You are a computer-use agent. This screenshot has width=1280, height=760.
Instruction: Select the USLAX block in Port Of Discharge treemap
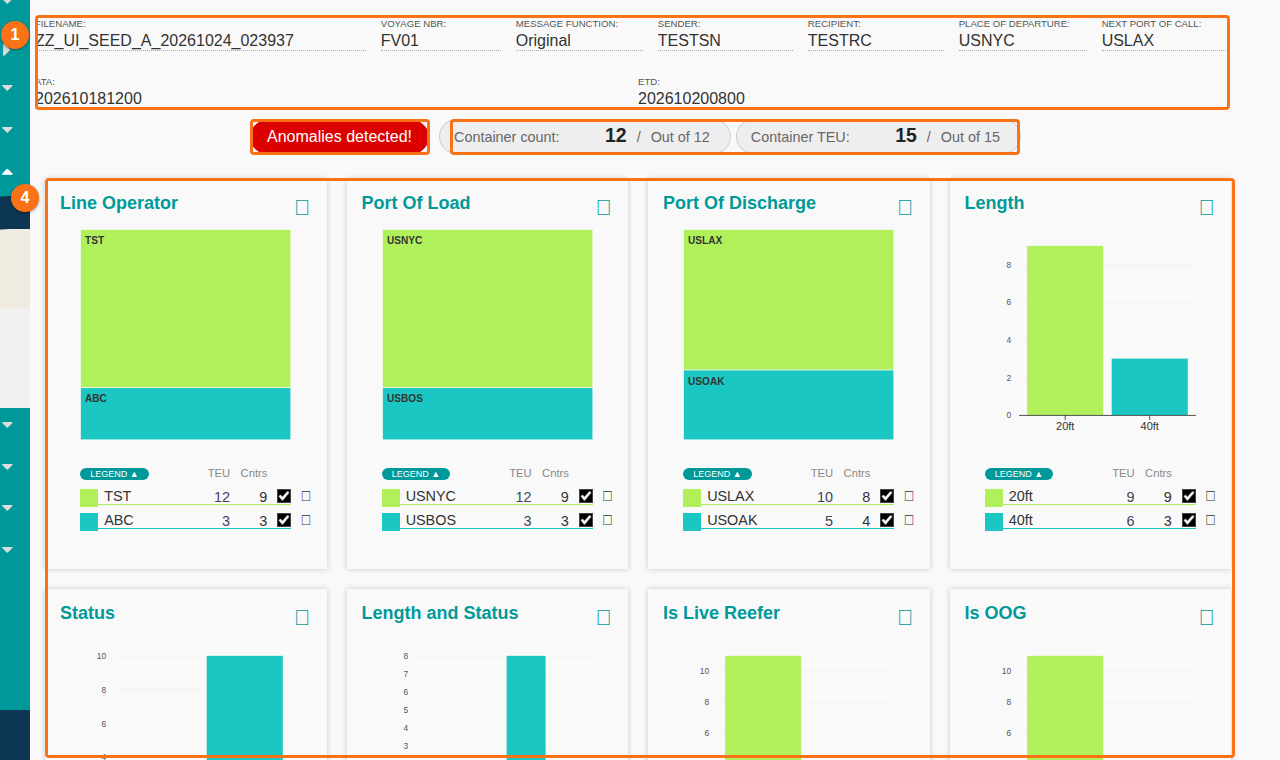[x=789, y=300]
